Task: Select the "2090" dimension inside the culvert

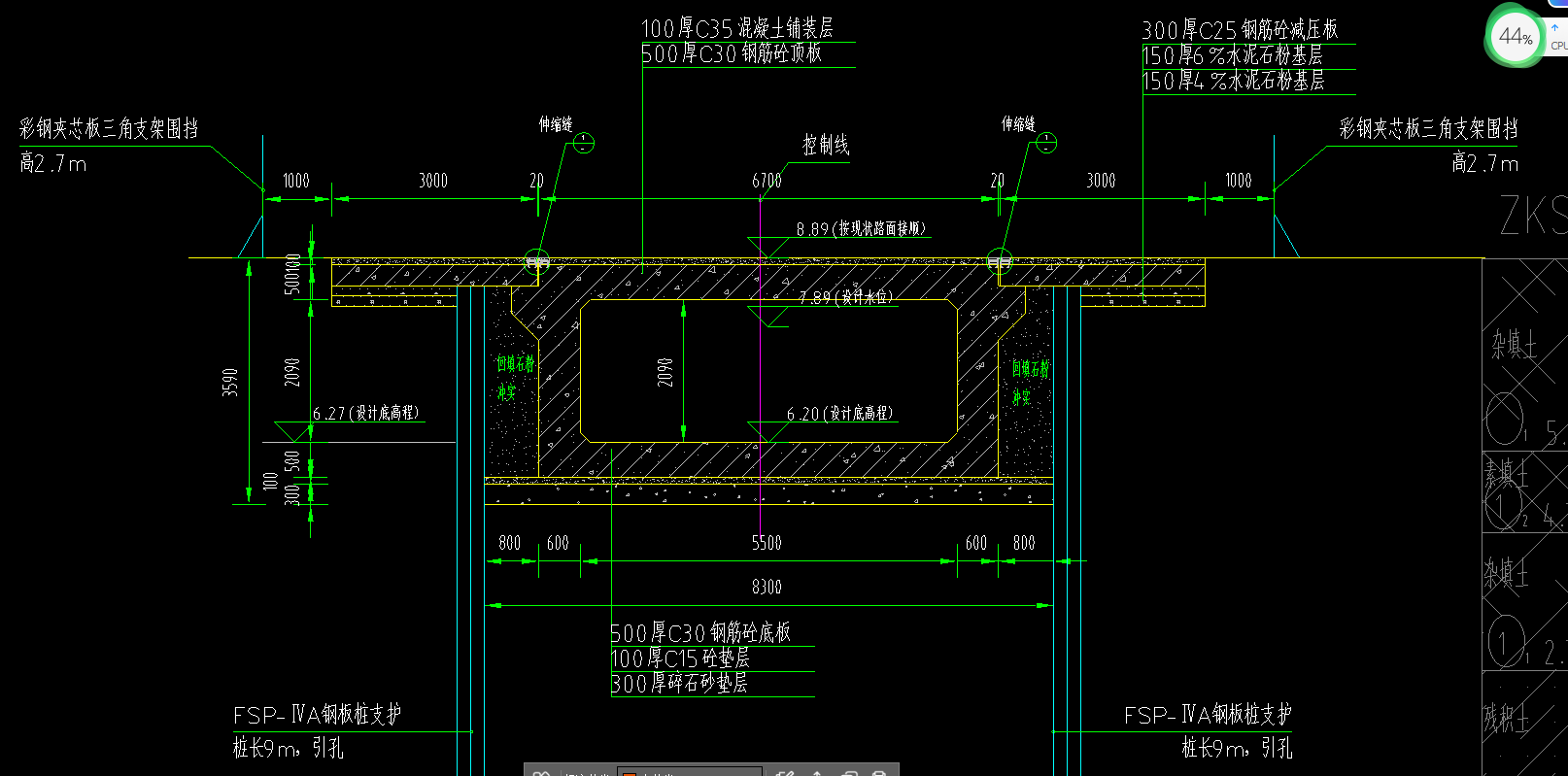Action: pyautogui.click(x=665, y=372)
